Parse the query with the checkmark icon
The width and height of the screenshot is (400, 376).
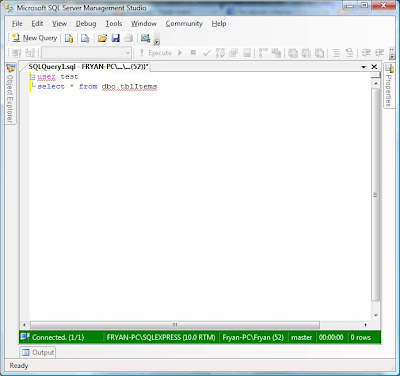[207, 53]
